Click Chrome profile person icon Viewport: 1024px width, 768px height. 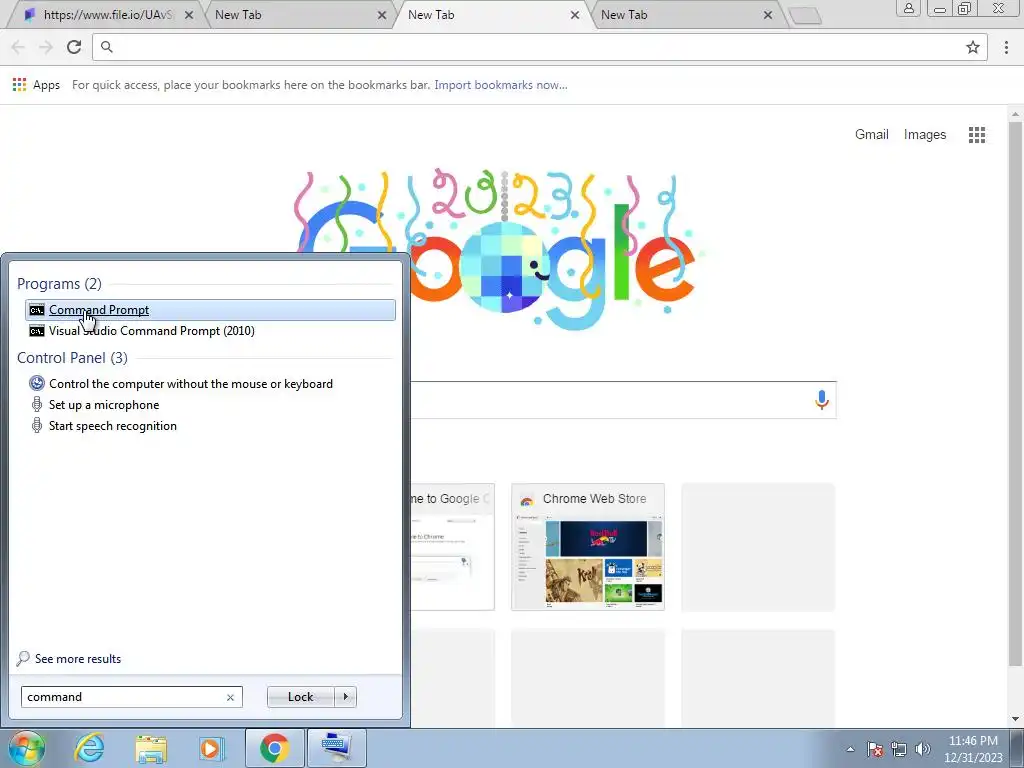[x=908, y=8]
